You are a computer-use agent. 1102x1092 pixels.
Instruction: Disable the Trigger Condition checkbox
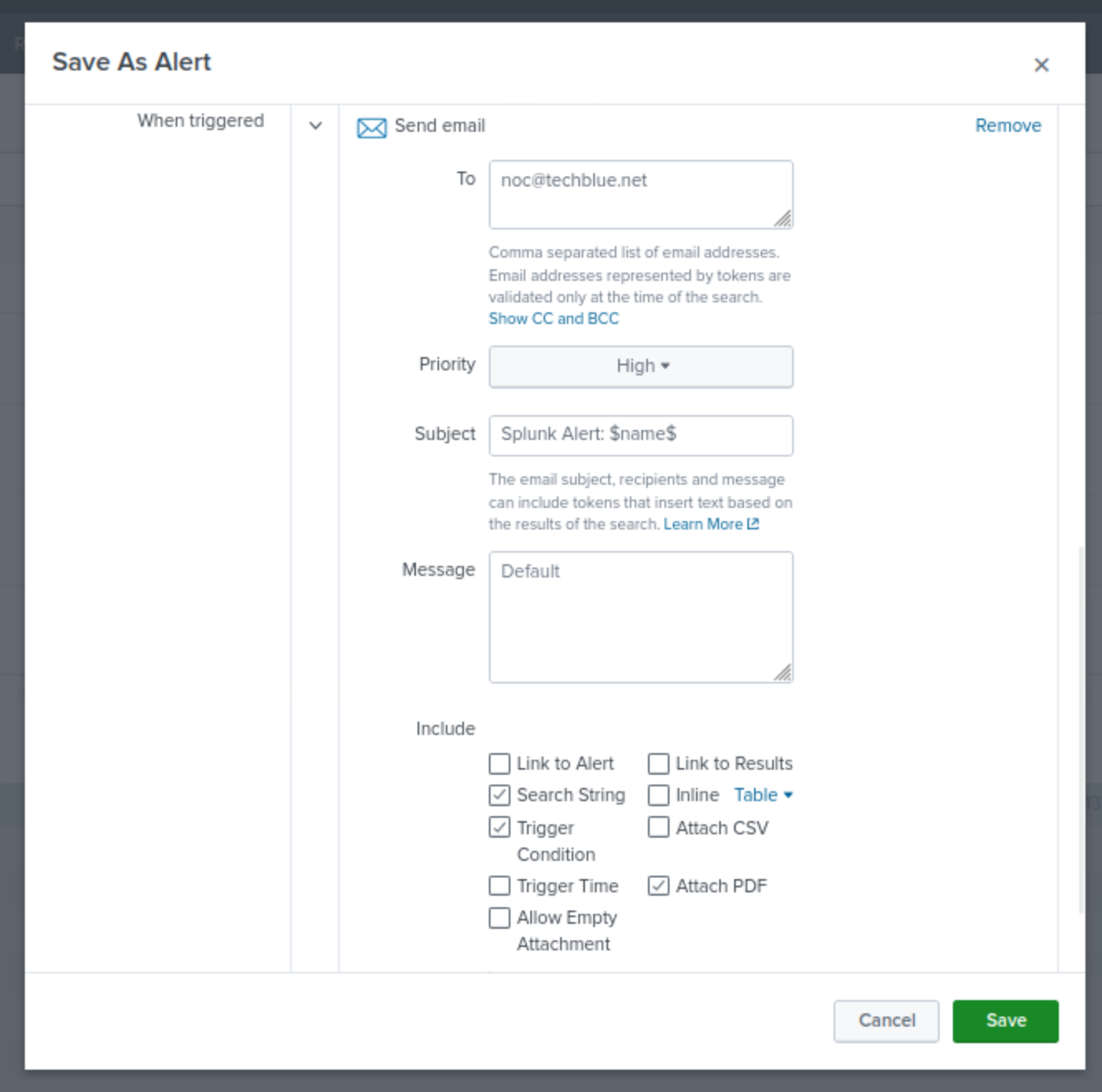pos(500,828)
